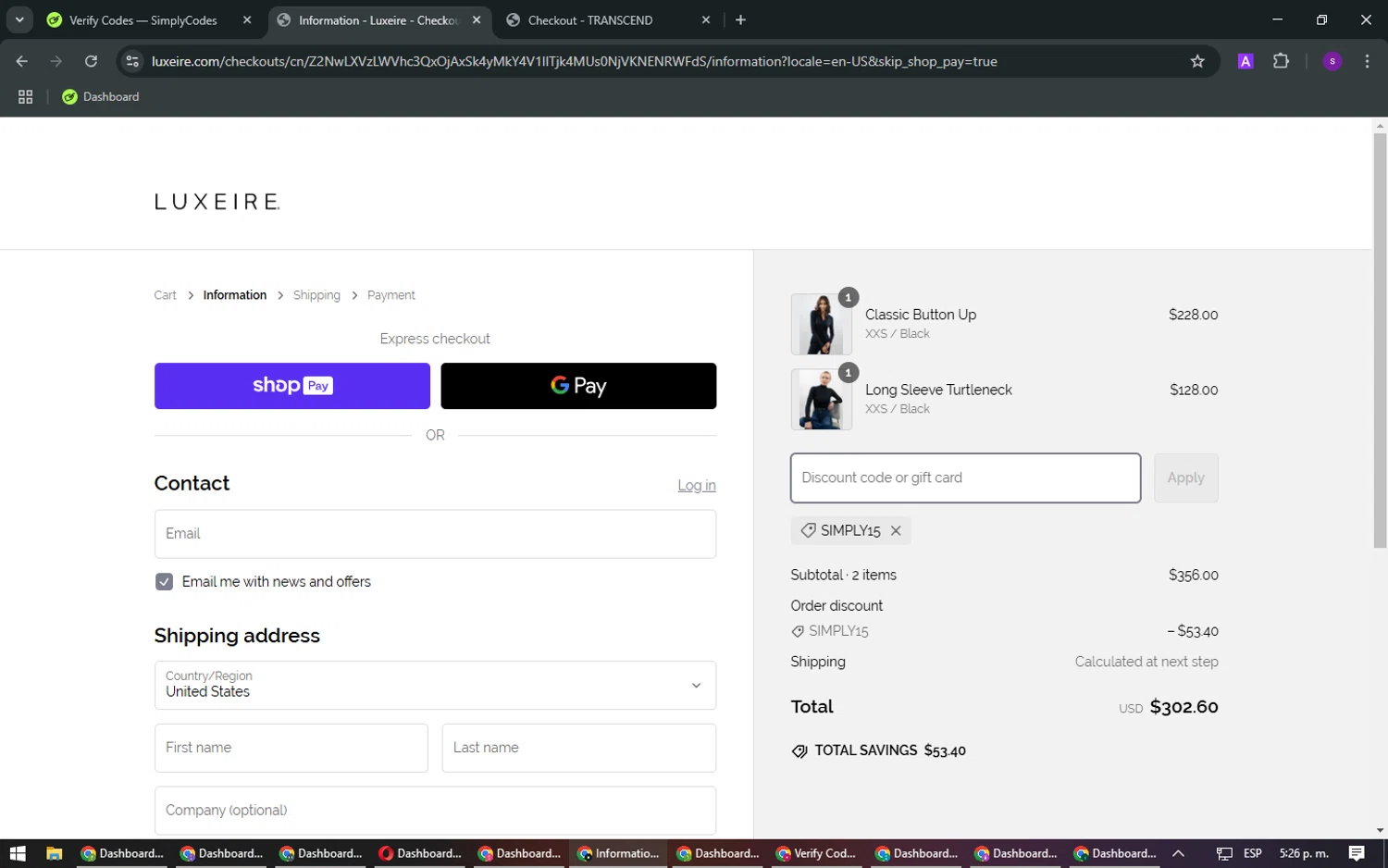Image resolution: width=1388 pixels, height=868 pixels.
Task: Go back using the browser back arrow
Action: coord(22,61)
